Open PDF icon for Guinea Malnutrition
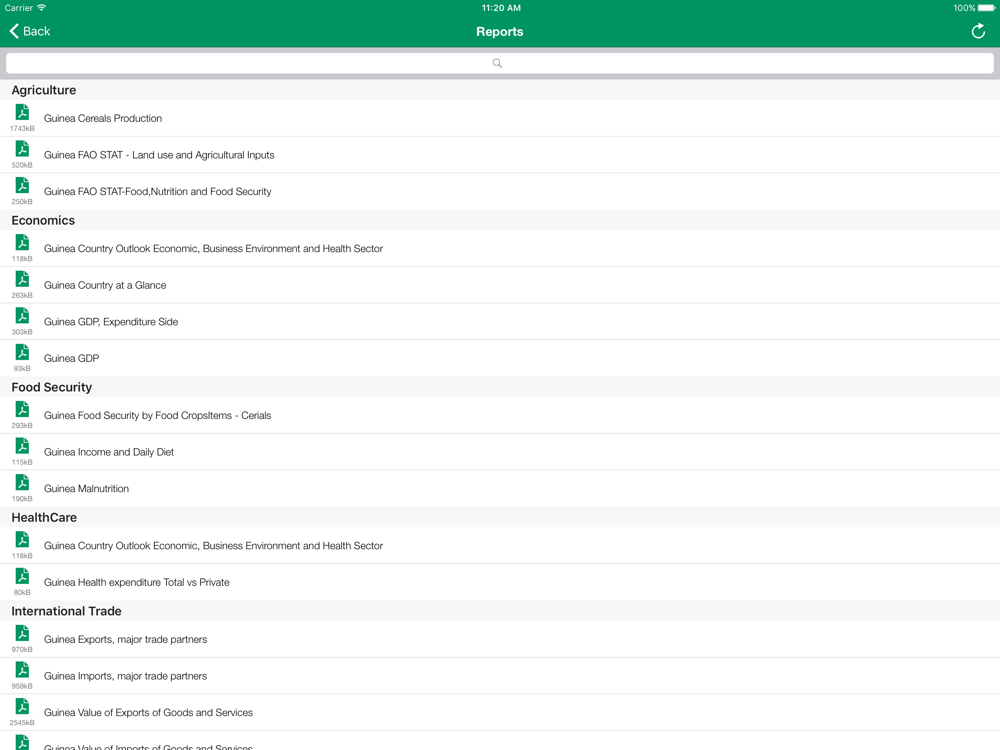 [22, 482]
